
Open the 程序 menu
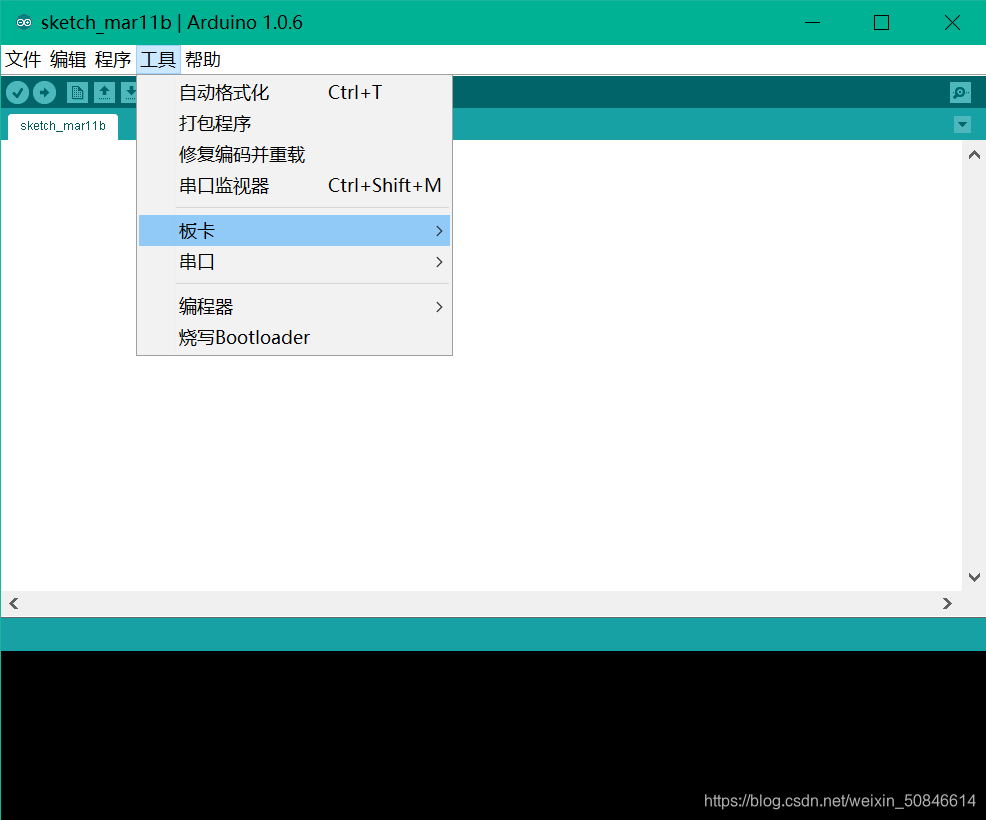click(x=113, y=60)
